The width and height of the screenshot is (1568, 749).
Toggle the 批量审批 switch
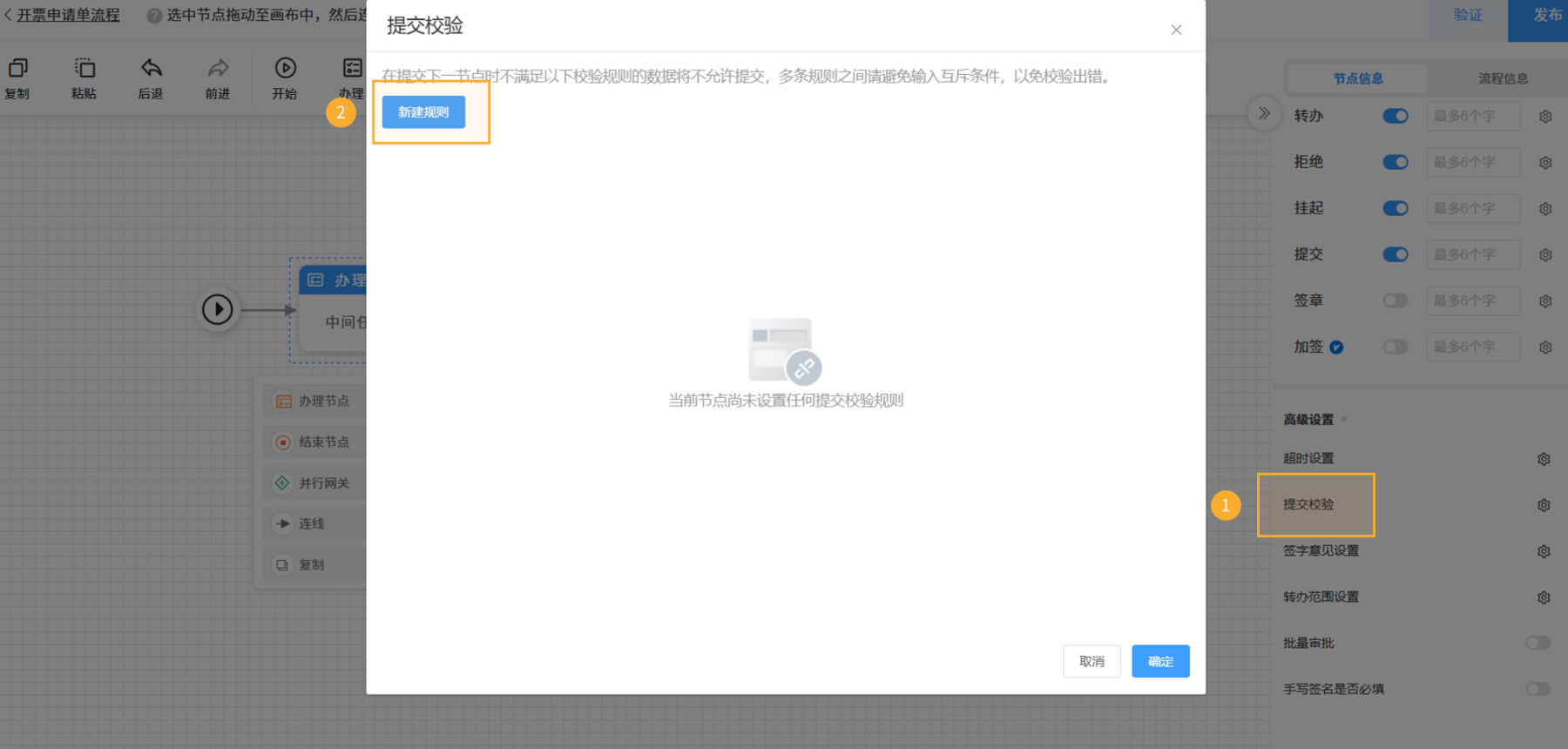tap(1538, 643)
